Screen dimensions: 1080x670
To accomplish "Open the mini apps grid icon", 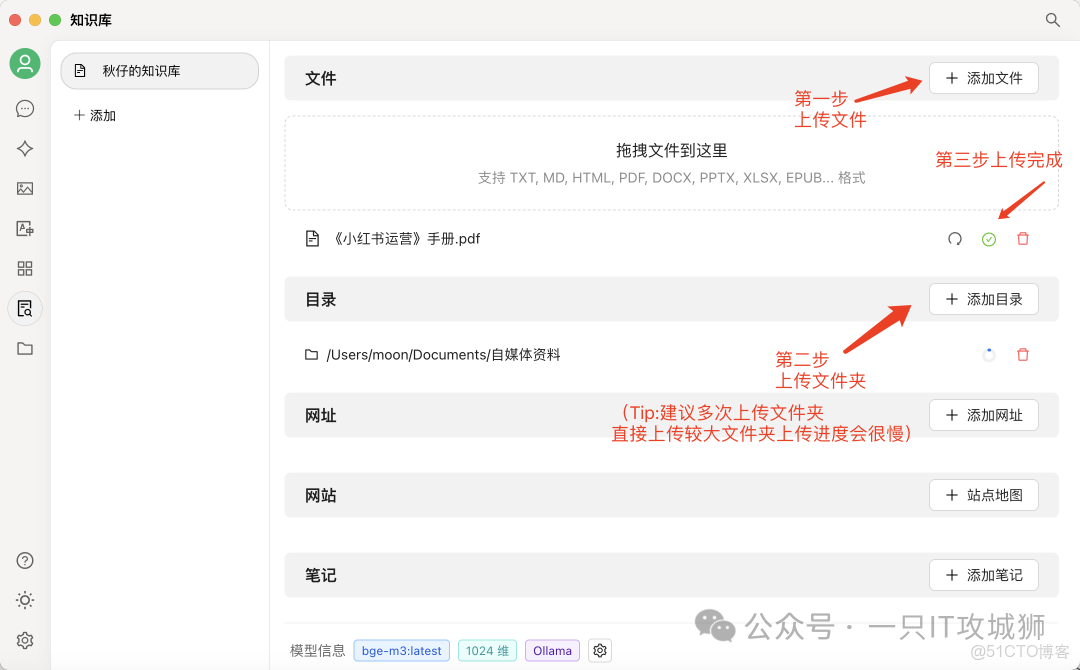I will tap(24, 268).
